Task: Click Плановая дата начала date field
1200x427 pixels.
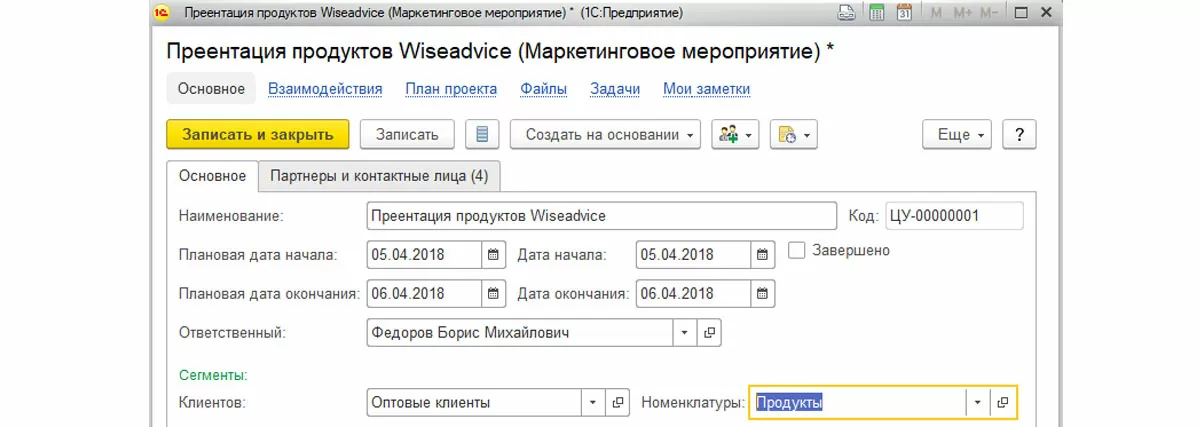Action: click(x=425, y=254)
